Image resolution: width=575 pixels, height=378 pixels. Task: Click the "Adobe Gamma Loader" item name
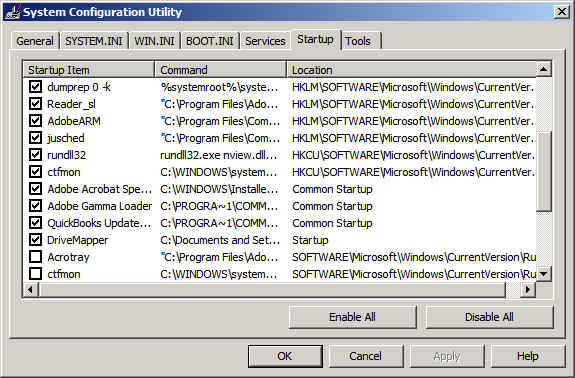tap(99, 206)
